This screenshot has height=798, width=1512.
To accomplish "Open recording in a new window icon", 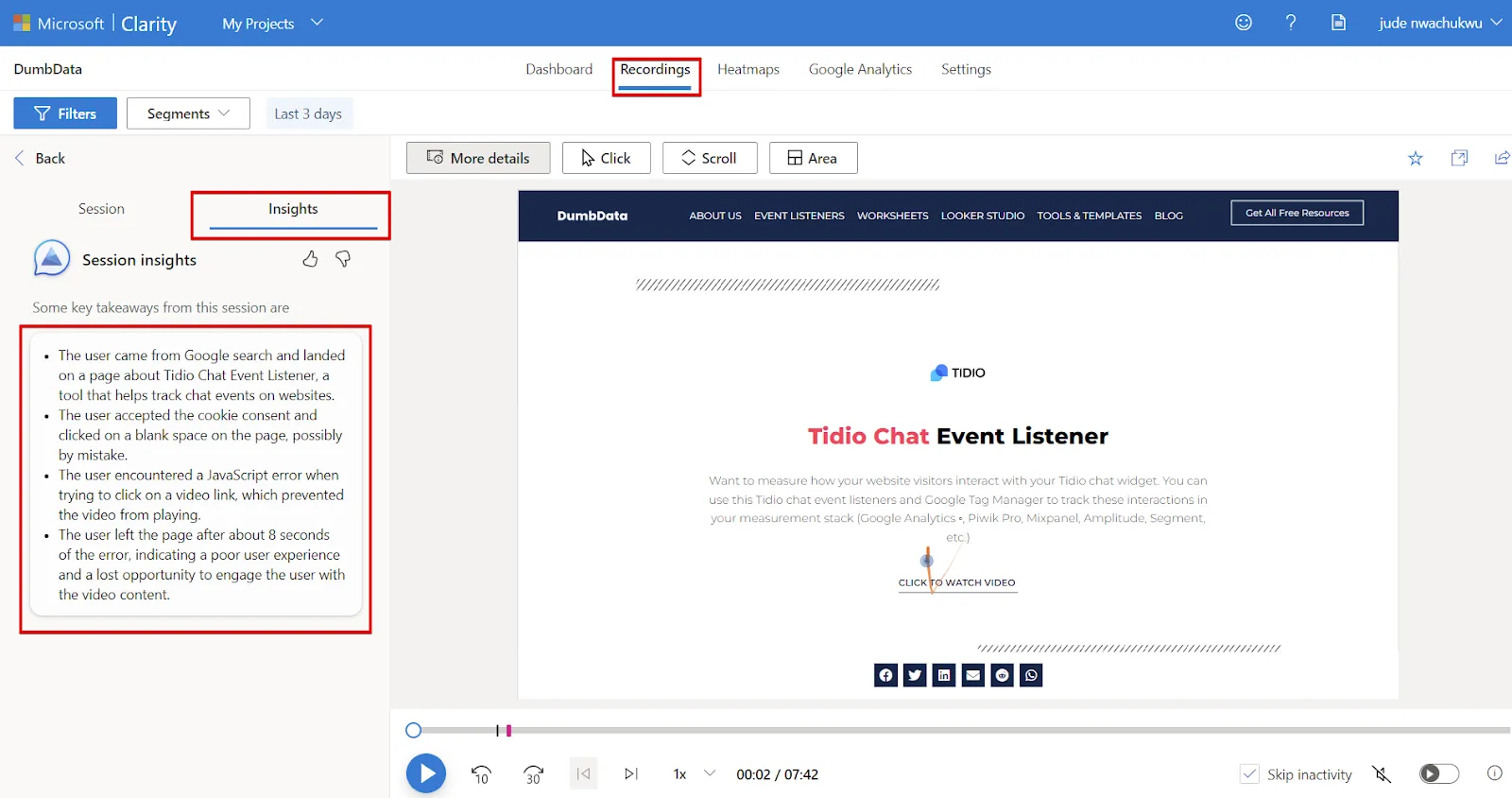I will (1459, 158).
